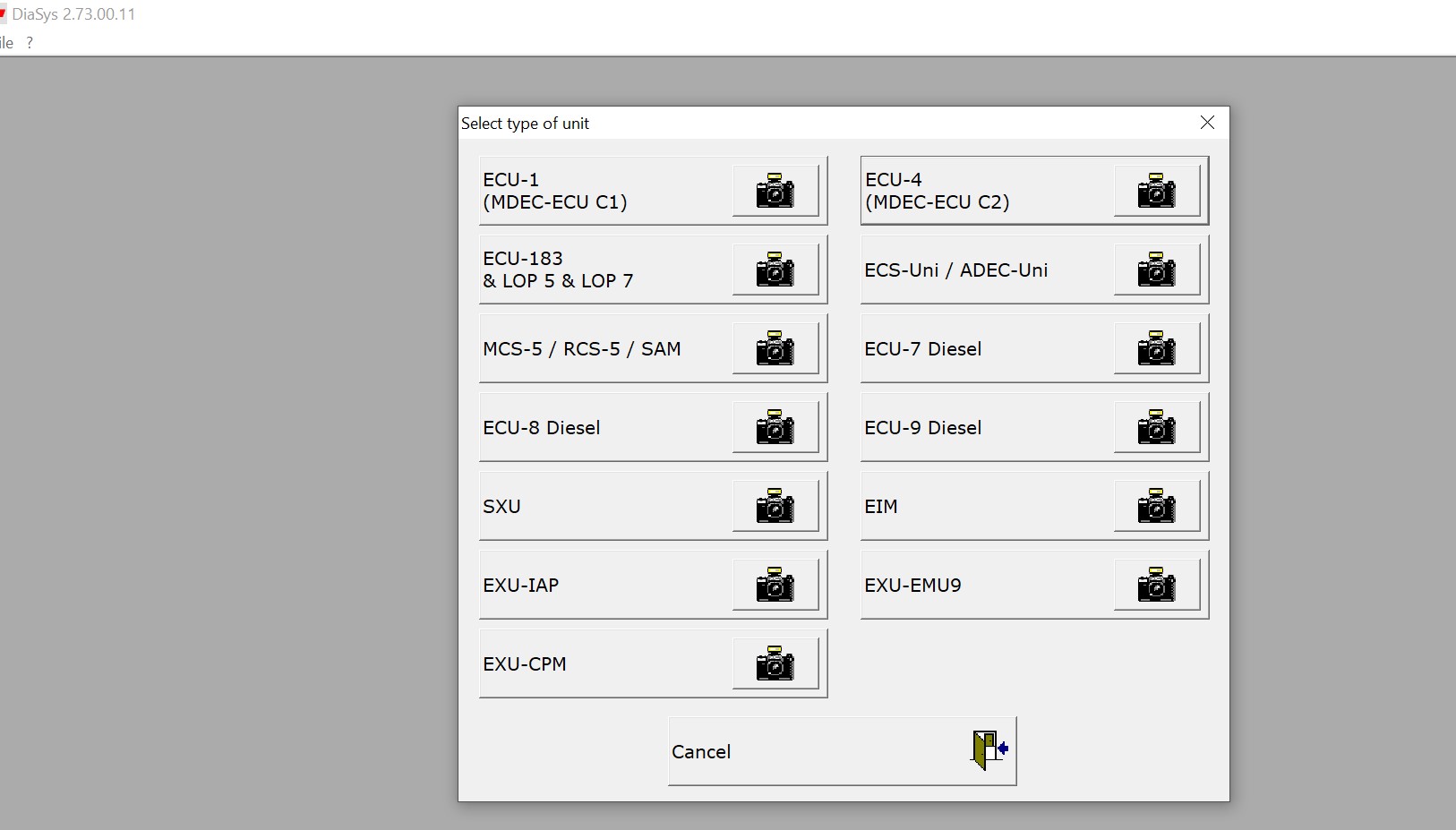Click the camera icon for MCS-5 / RCS-5 / SAM
The image size is (1456, 830).
click(775, 347)
